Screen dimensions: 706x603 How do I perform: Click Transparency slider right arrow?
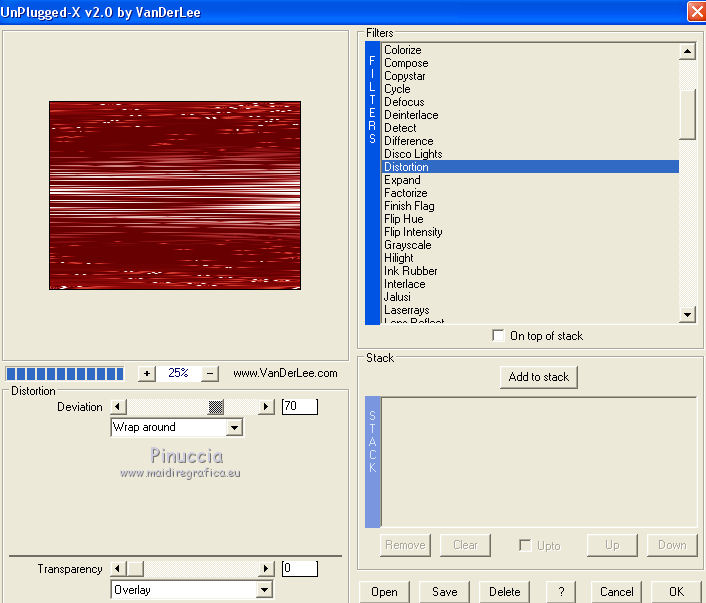(266, 569)
